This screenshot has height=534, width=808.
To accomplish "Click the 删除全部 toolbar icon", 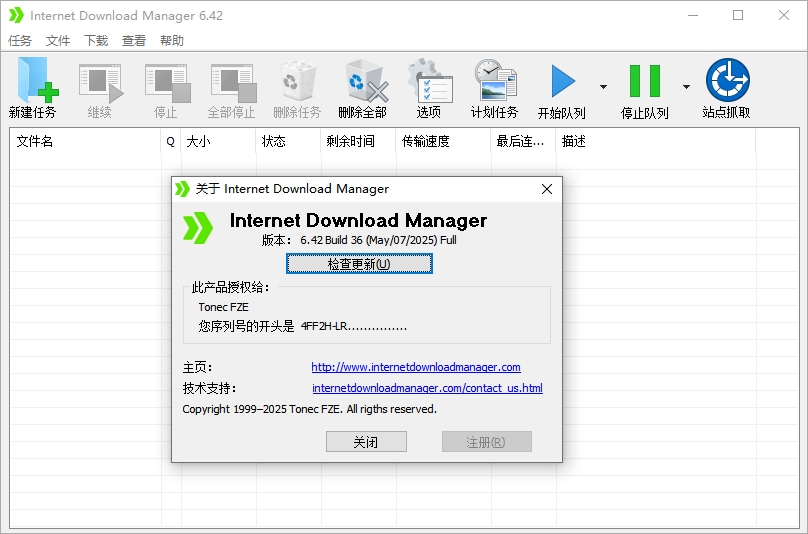I will click(x=365, y=81).
